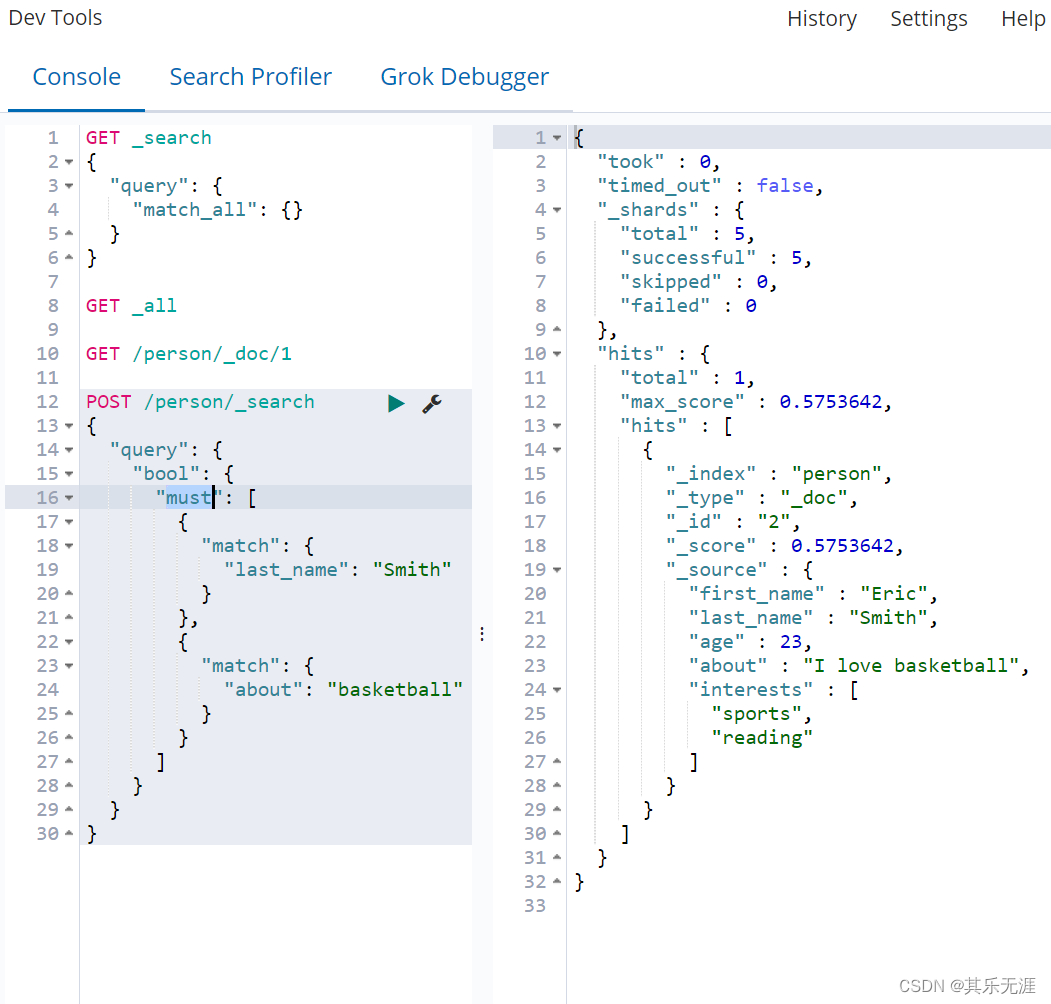This screenshot has width=1051, height=1004.
Task: Collapse the hits array at output line 13
Action: [557, 426]
